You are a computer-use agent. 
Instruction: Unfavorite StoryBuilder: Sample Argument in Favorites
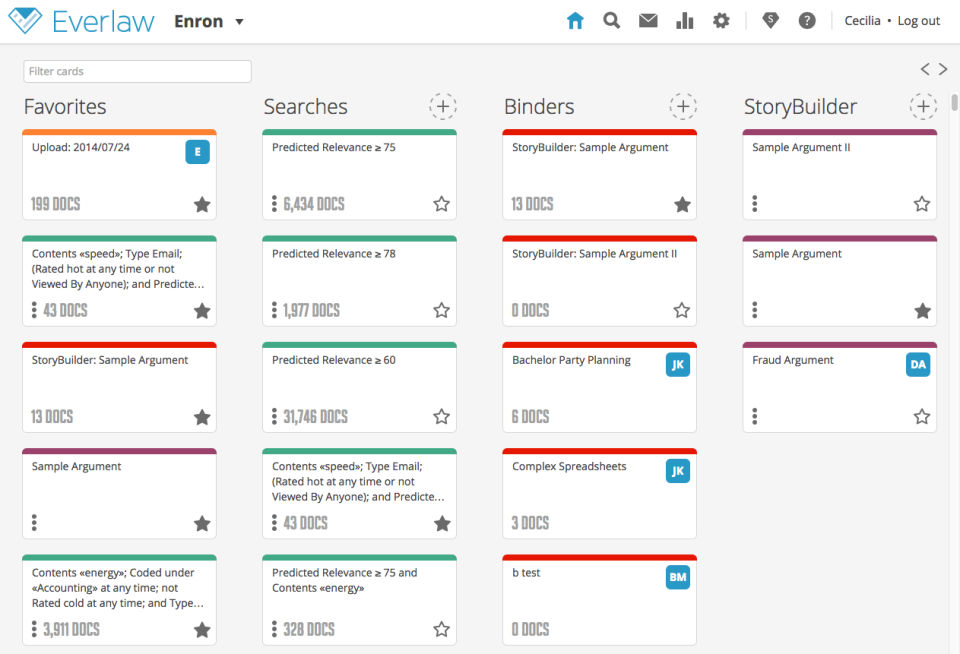(202, 418)
